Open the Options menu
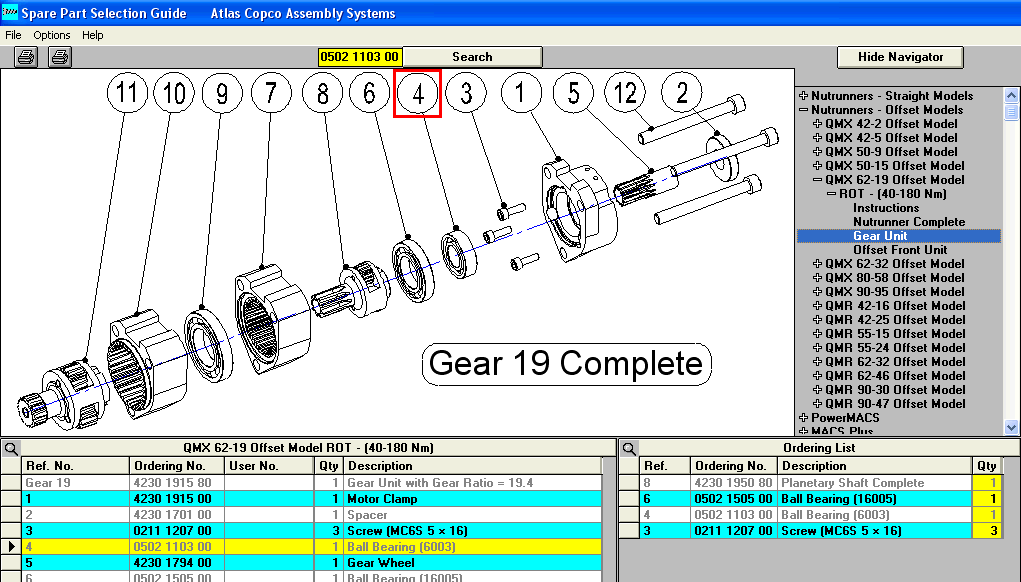Image resolution: width=1021 pixels, height=582 pixels. pyautogui.click(x=52, y=35)
